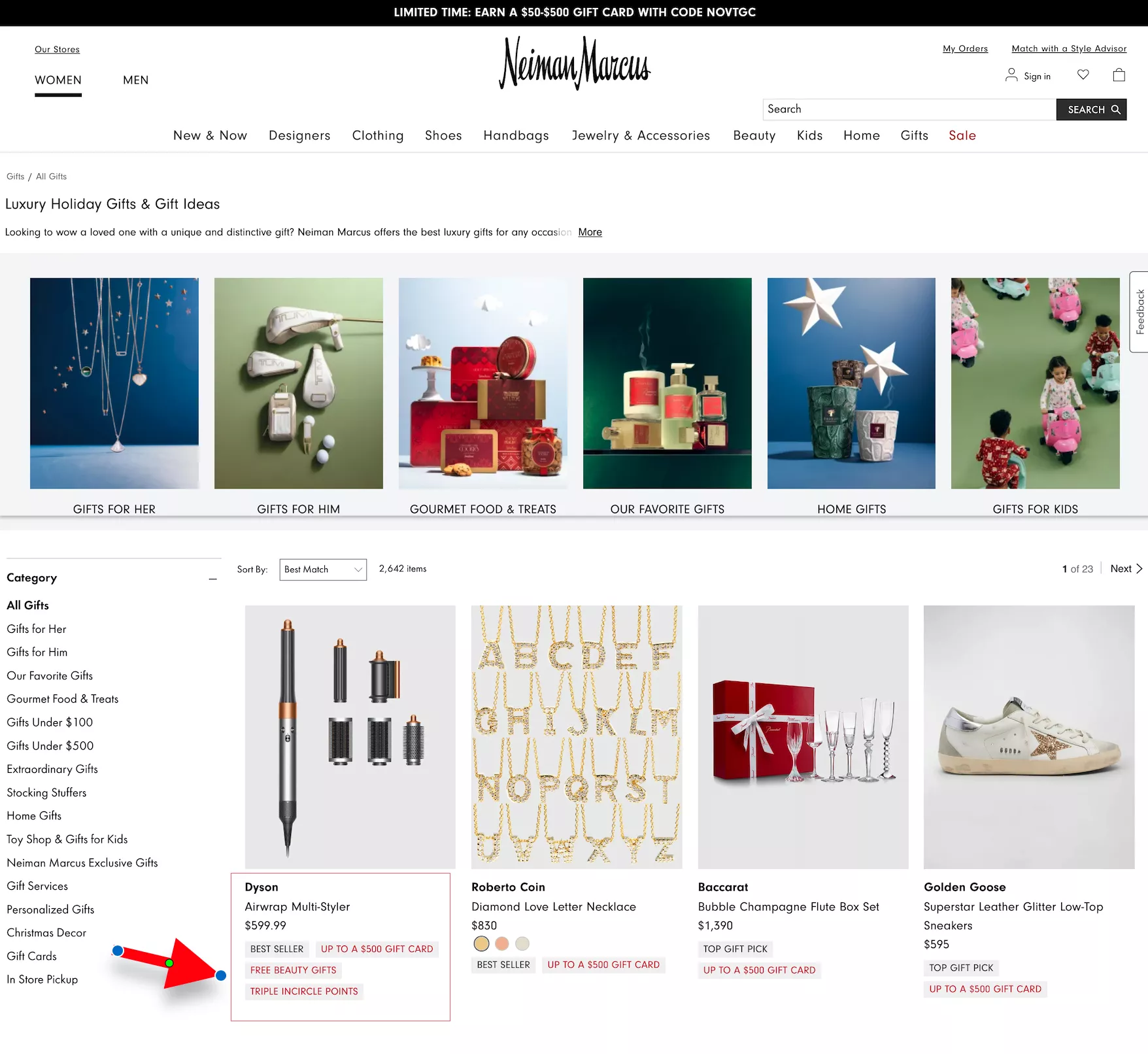1148x1054 pixels.
Task: Select the silver color swatch on necklace
Action: [522, 944]
